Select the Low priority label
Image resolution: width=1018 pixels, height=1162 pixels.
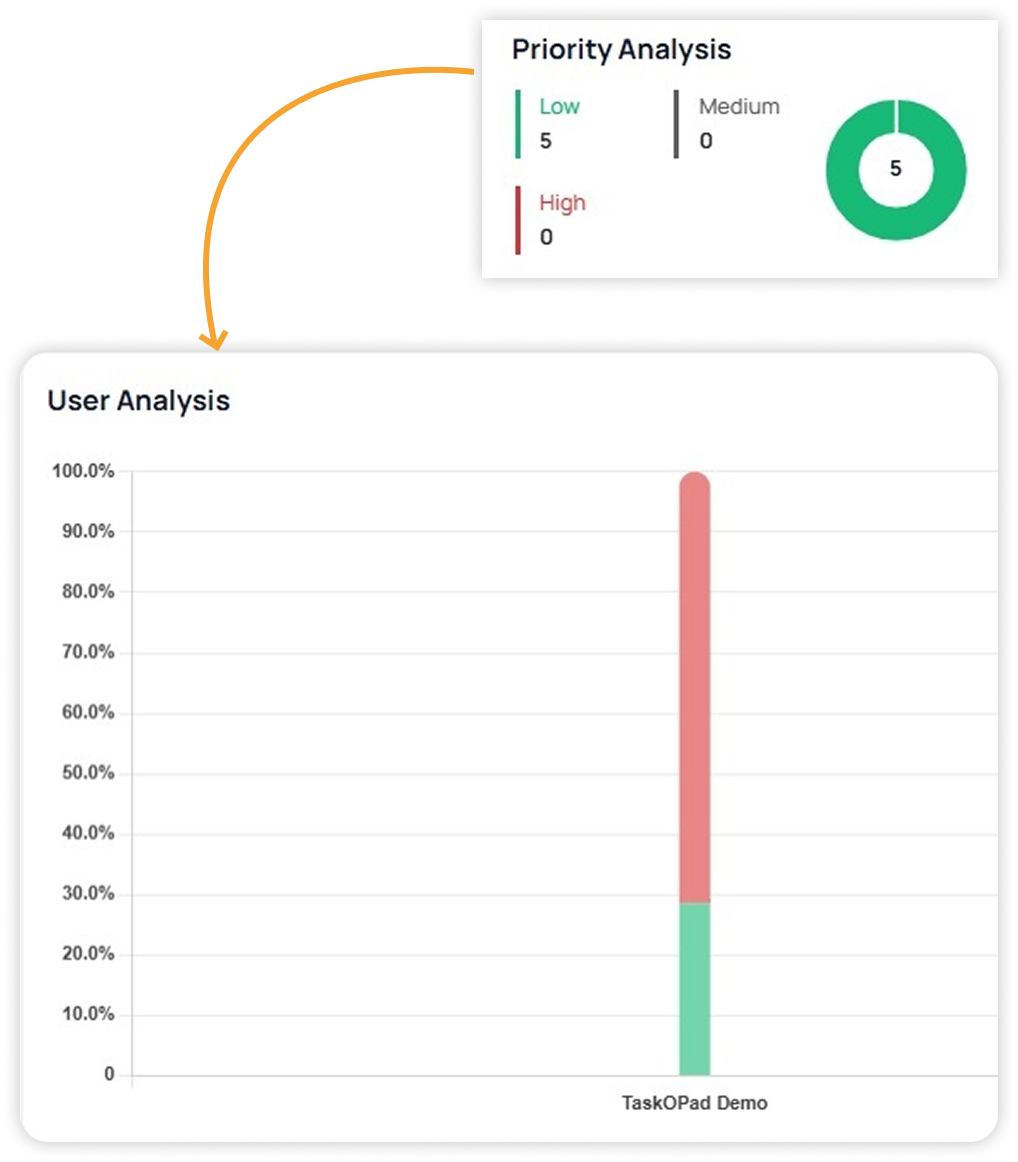[559, 106]
